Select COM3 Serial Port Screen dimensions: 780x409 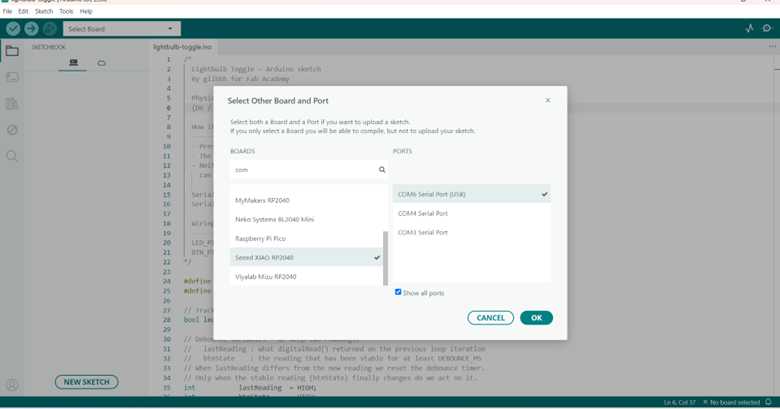tap(472, 232)
